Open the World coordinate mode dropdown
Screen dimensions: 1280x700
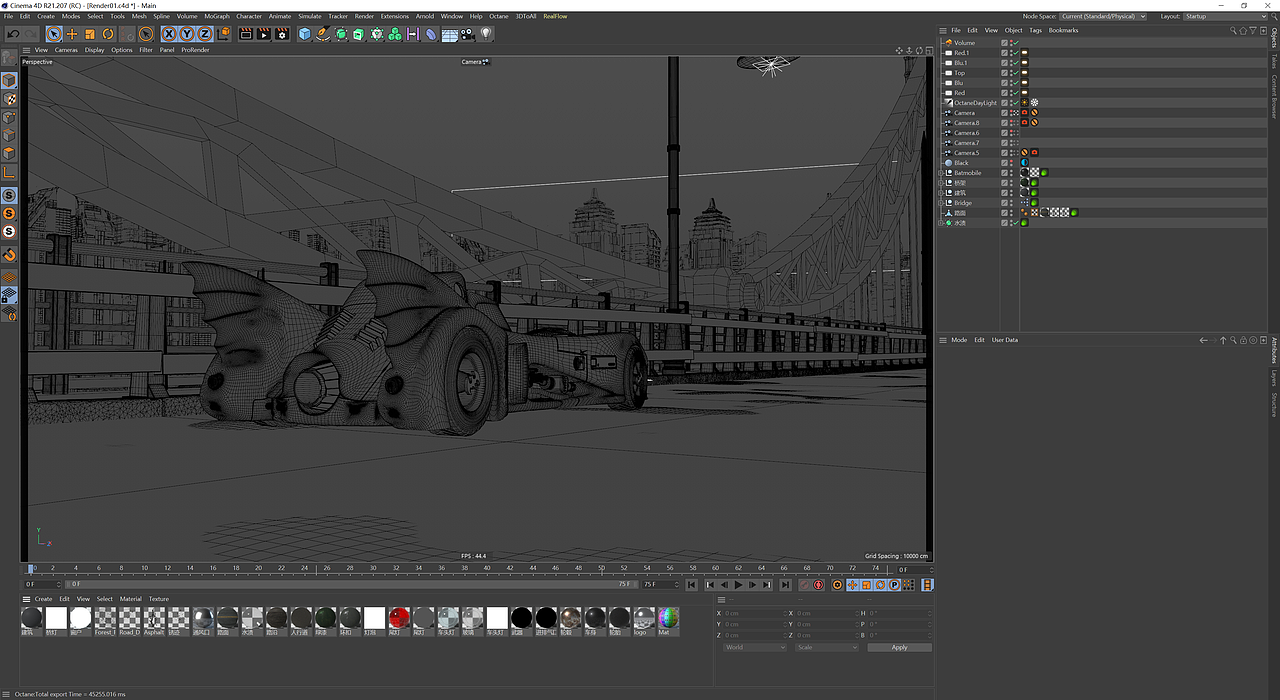tap(755, 647)
